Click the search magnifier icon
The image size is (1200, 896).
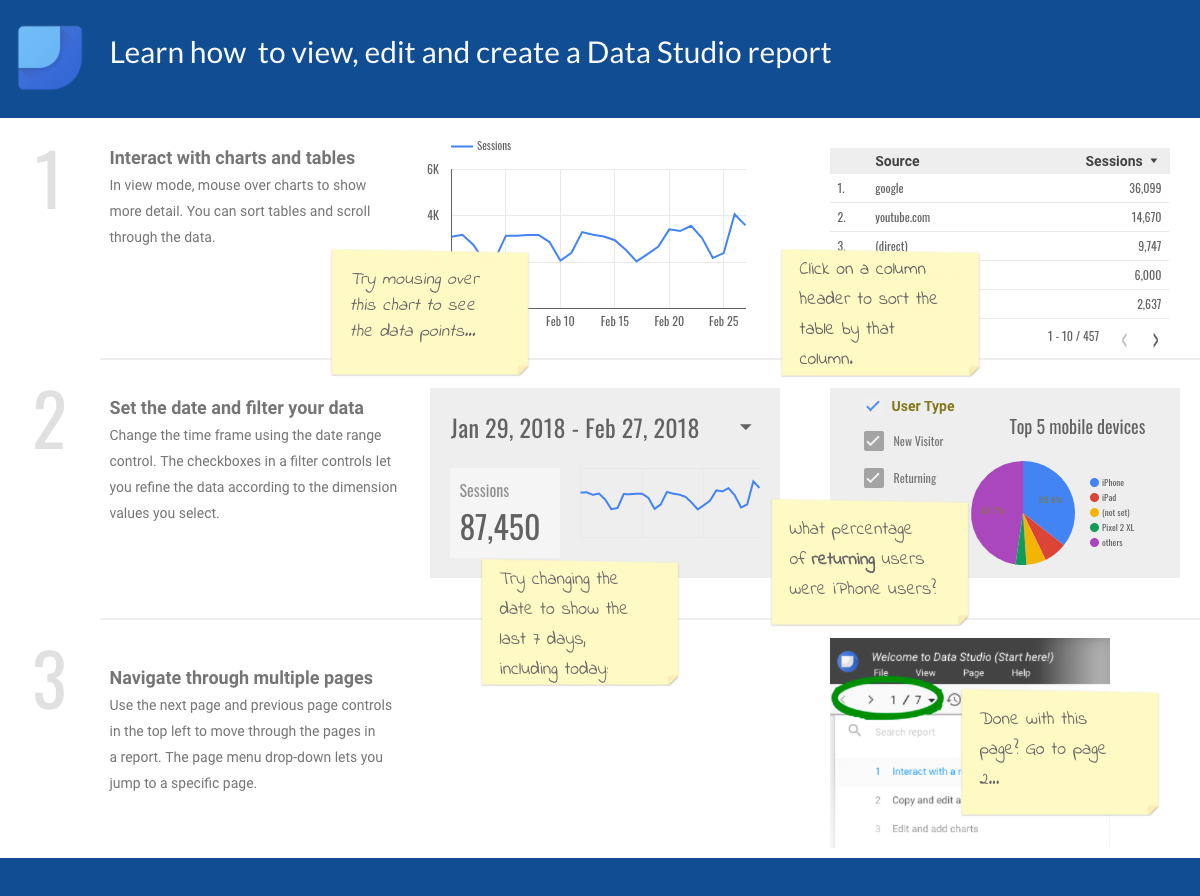pos(854,731)
